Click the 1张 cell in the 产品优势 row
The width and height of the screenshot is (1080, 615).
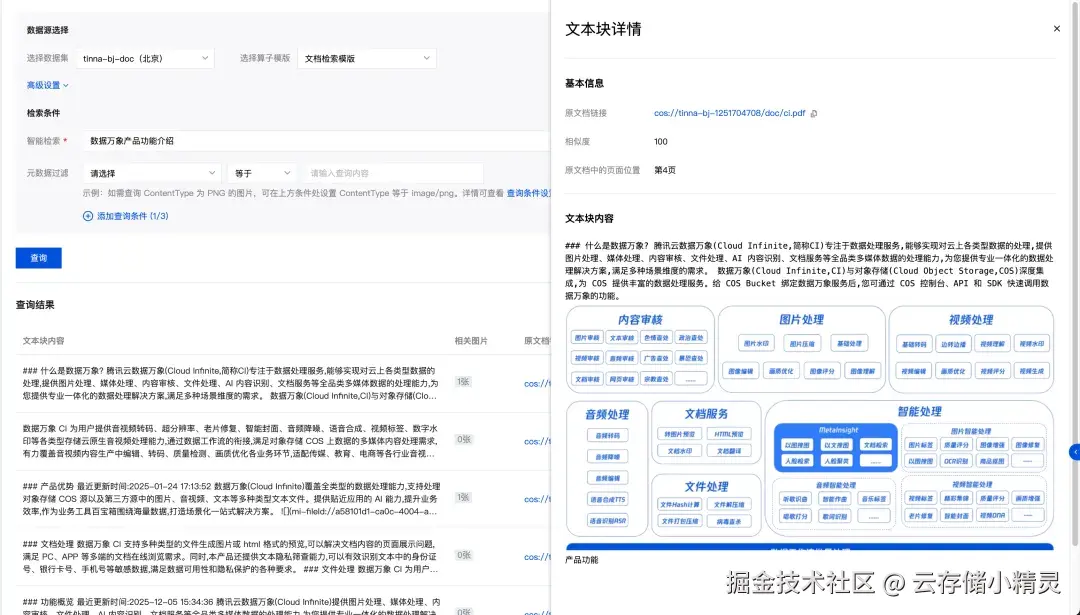click(463, 497)
